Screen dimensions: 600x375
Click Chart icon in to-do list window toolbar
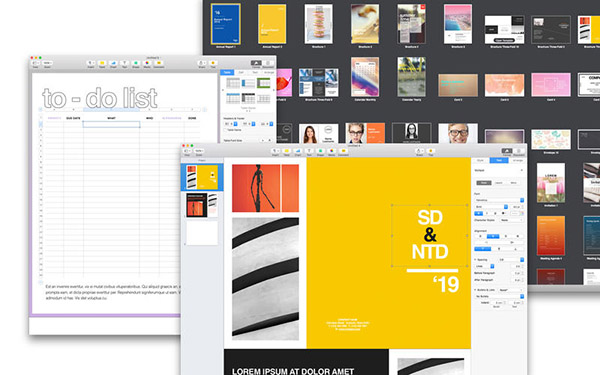click(113, 63)
